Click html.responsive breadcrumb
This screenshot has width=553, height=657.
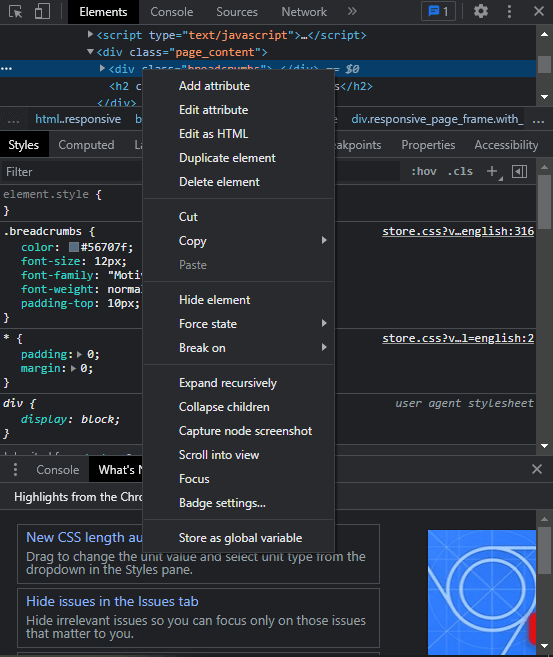(78, 119)
